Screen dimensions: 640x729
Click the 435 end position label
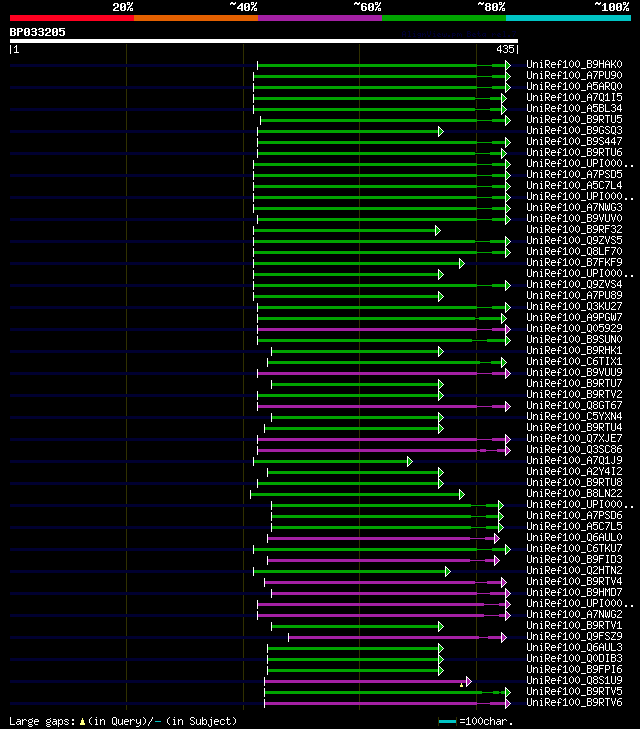pyautogui.click(x=505, y=49)
